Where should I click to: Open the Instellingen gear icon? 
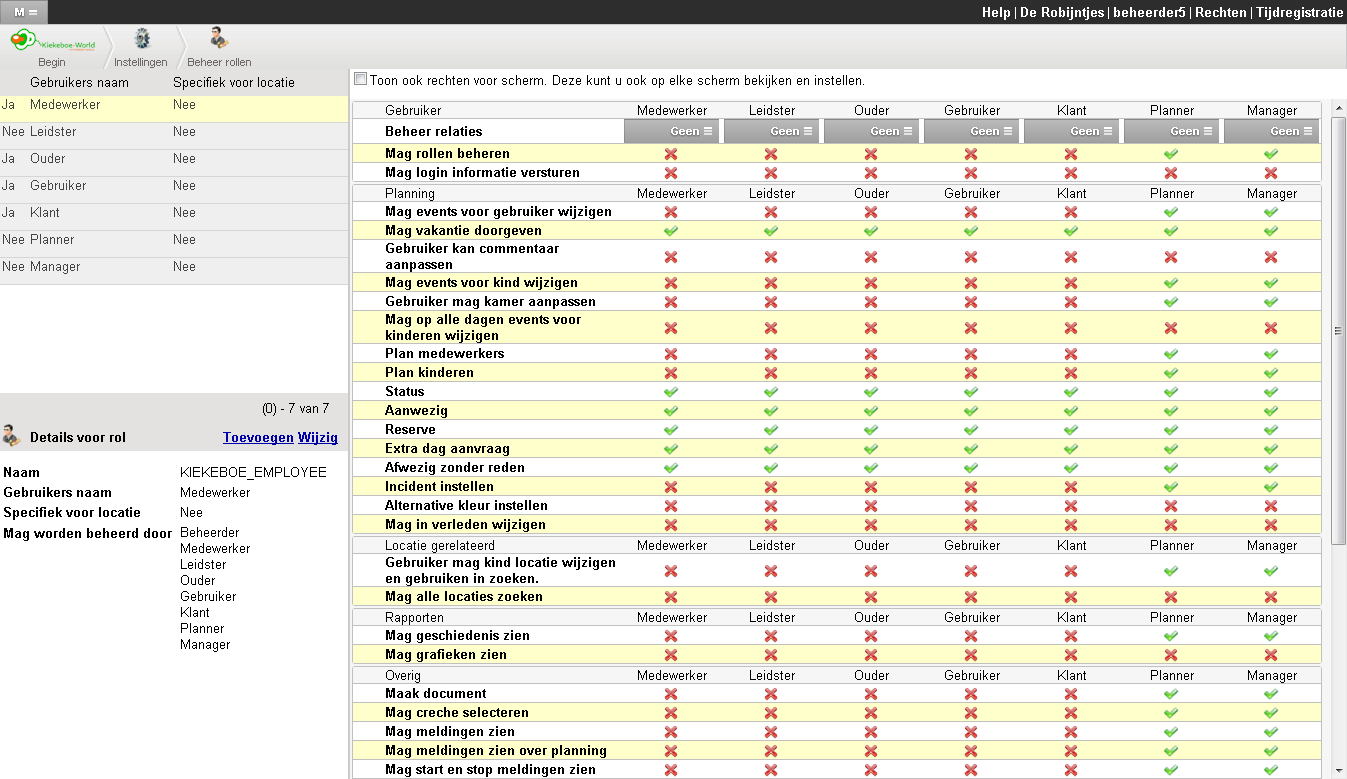pos(141,40)
